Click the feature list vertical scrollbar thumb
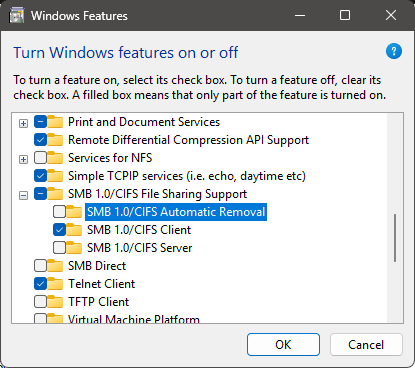Image resolution: width=415 pixels, height=368 pixels. tap(395, 238)
